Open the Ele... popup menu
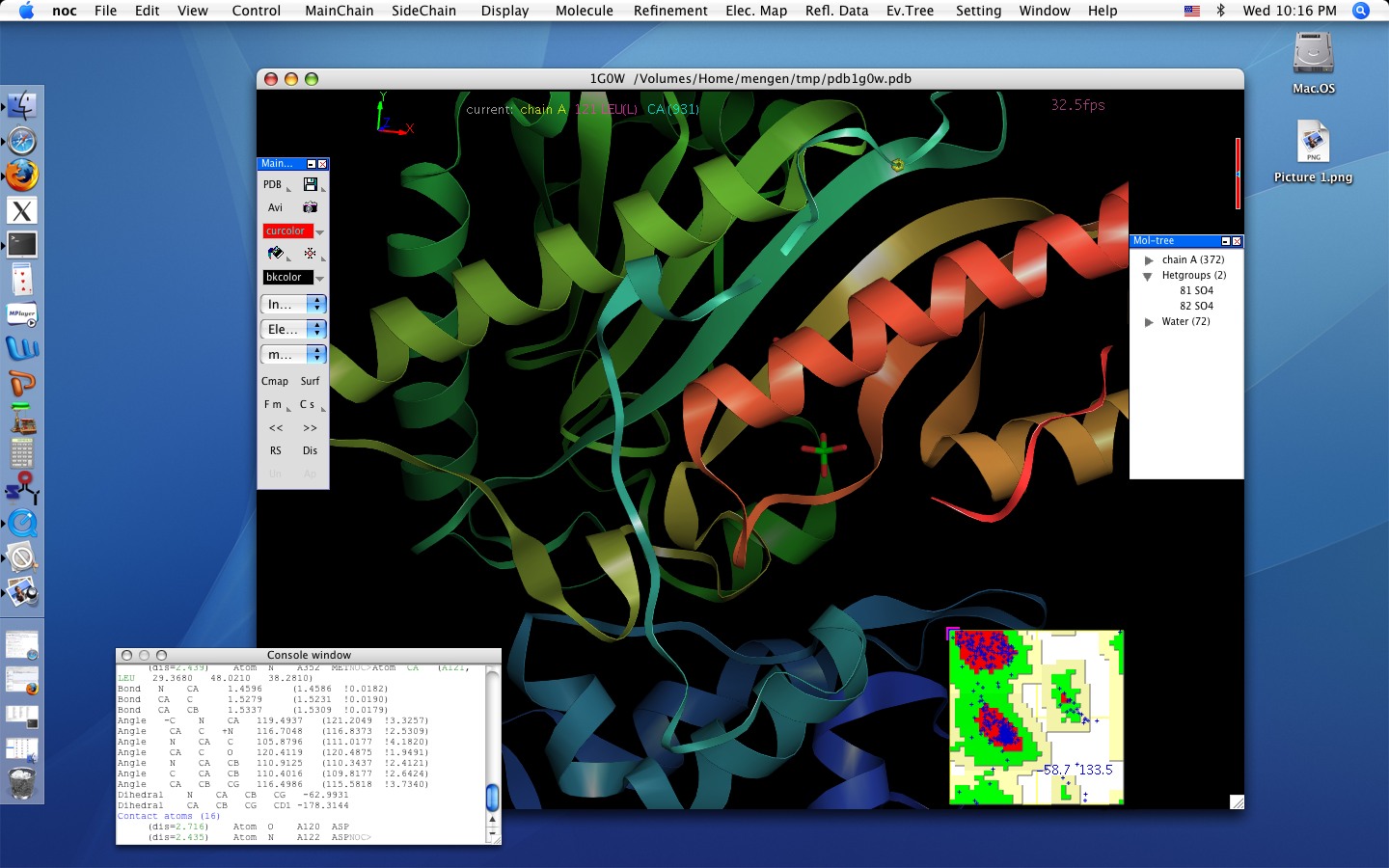Image resolution: width=1389 pixels, height=868 pixels. 293,329
